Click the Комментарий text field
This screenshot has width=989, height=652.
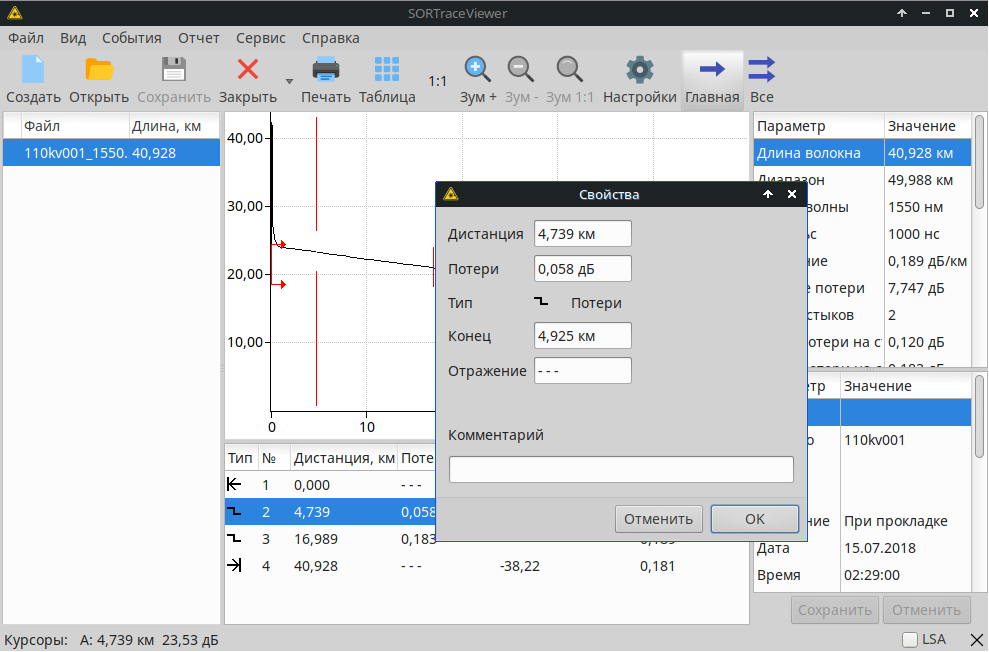(620, 470)
